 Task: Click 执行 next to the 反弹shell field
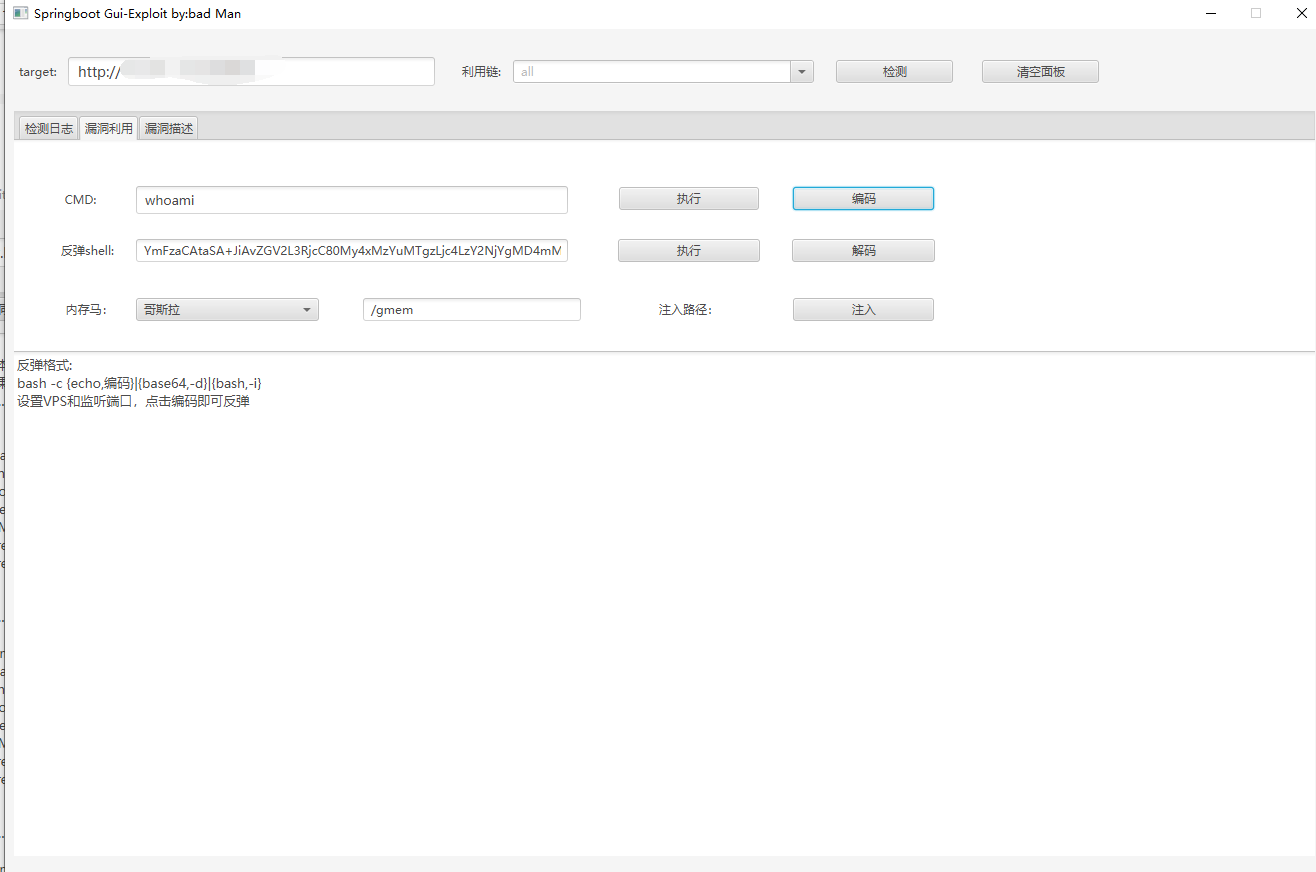click(x=689, y=251)
